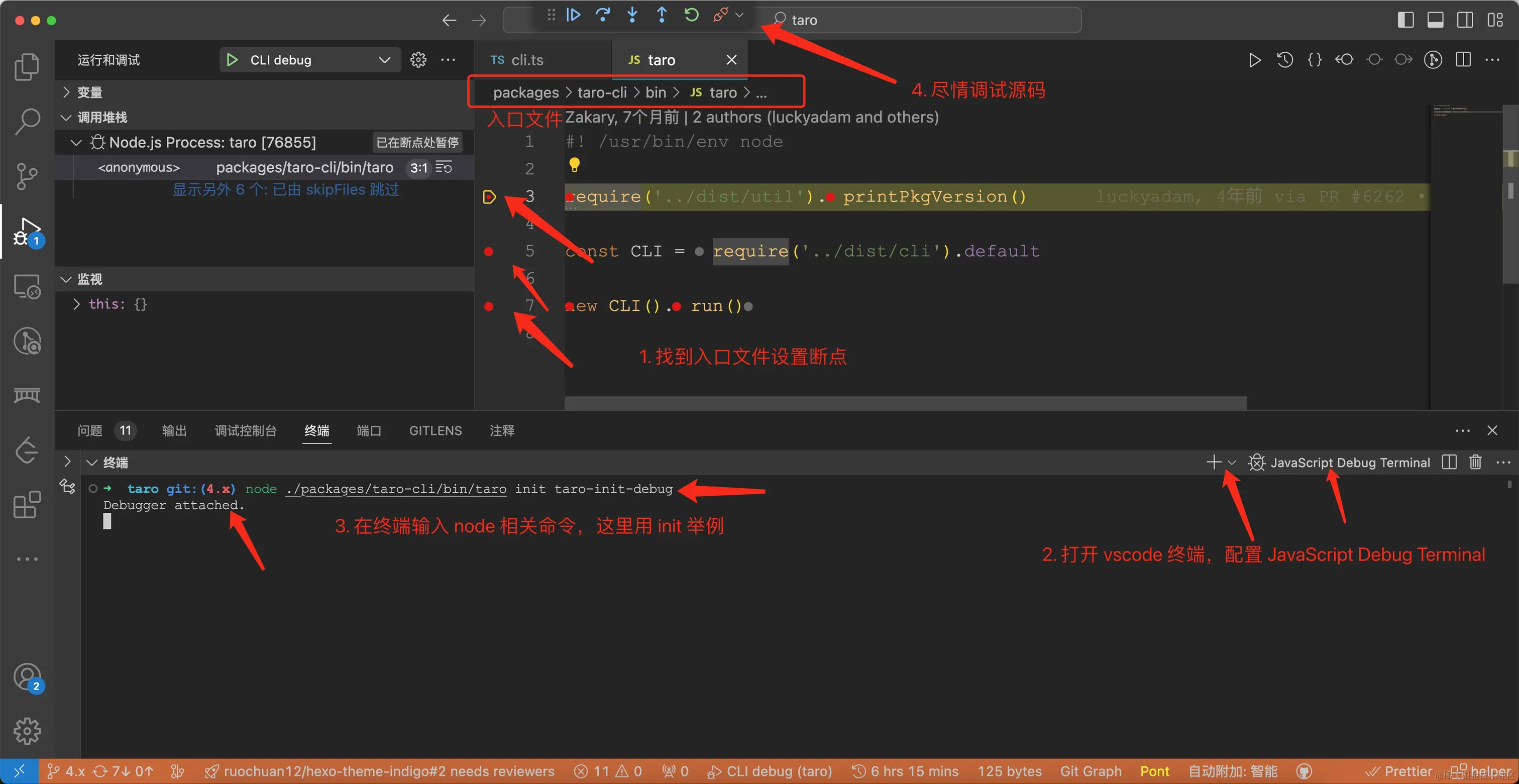This screenshot has height=784, width=1519.
Task: Toggle the breakpoint on line 5
Action: (489, 251)
